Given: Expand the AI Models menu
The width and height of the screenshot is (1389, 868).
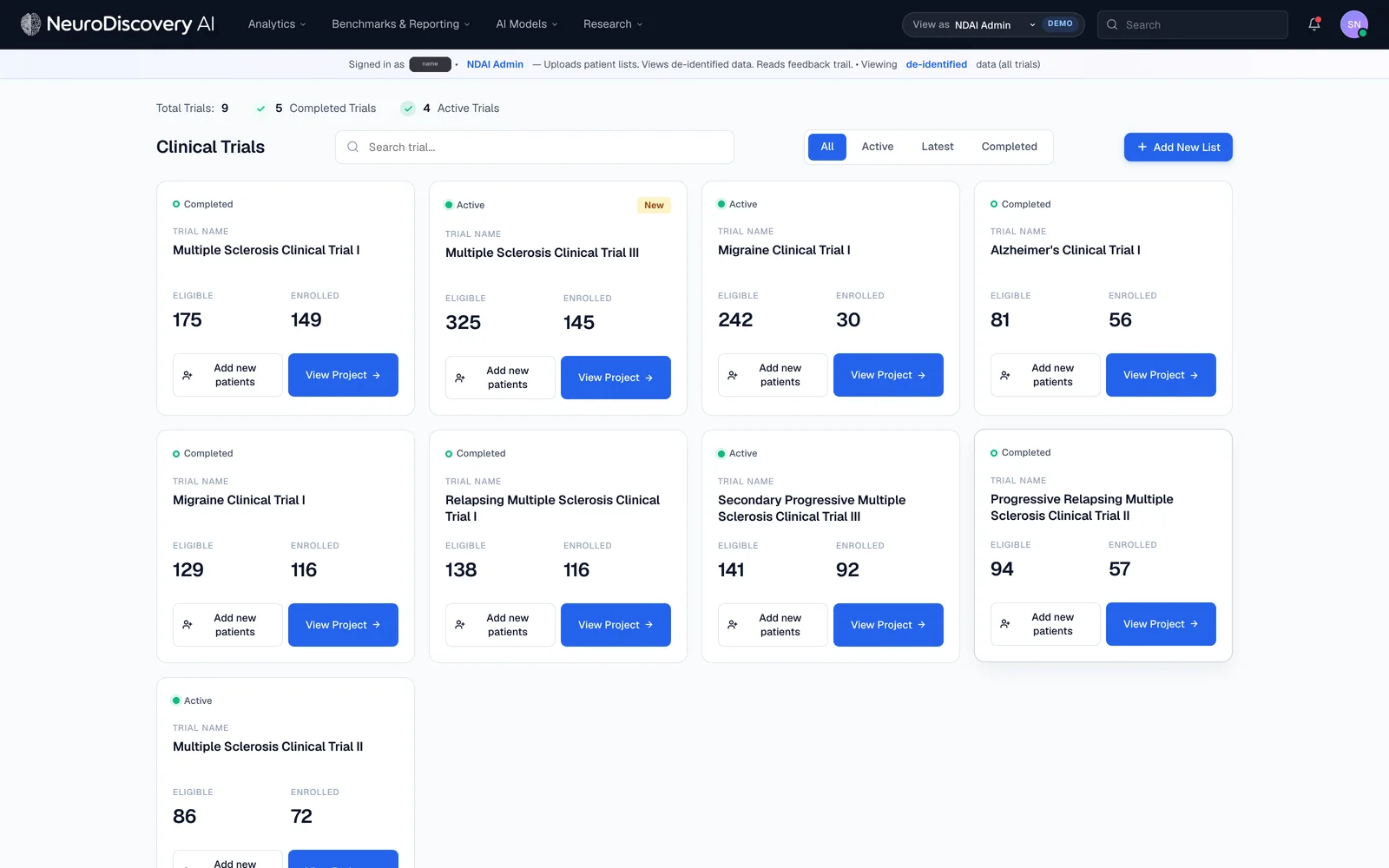Looking at the screenshot, I should coord(527,24).
